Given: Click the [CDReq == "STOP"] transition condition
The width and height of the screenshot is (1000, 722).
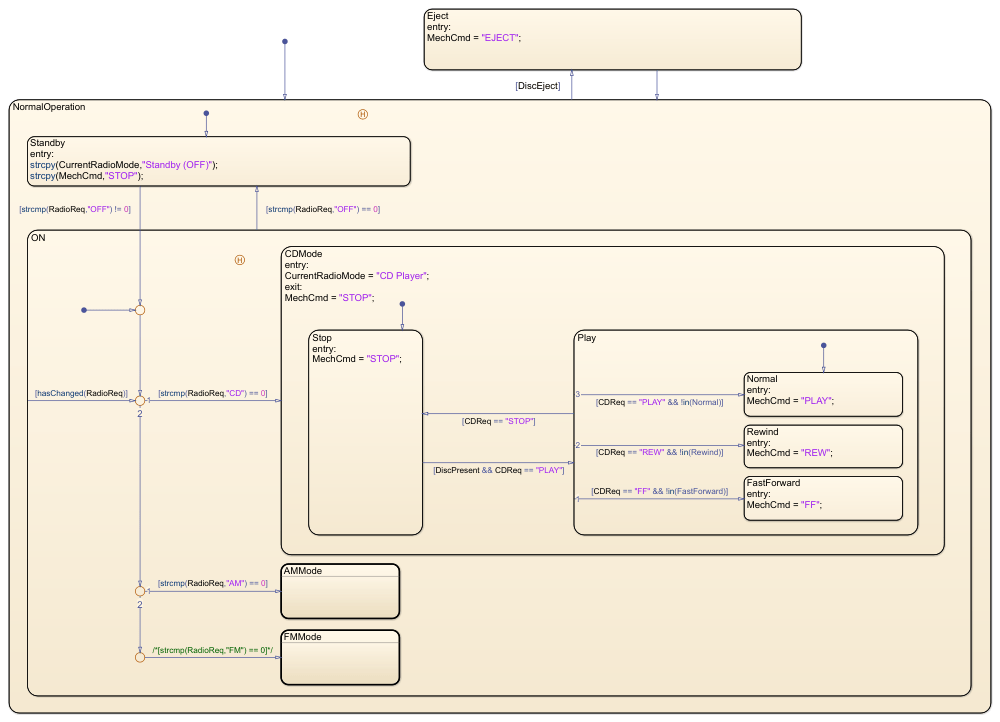Looking at the screenshot, I should coord(496,421).
